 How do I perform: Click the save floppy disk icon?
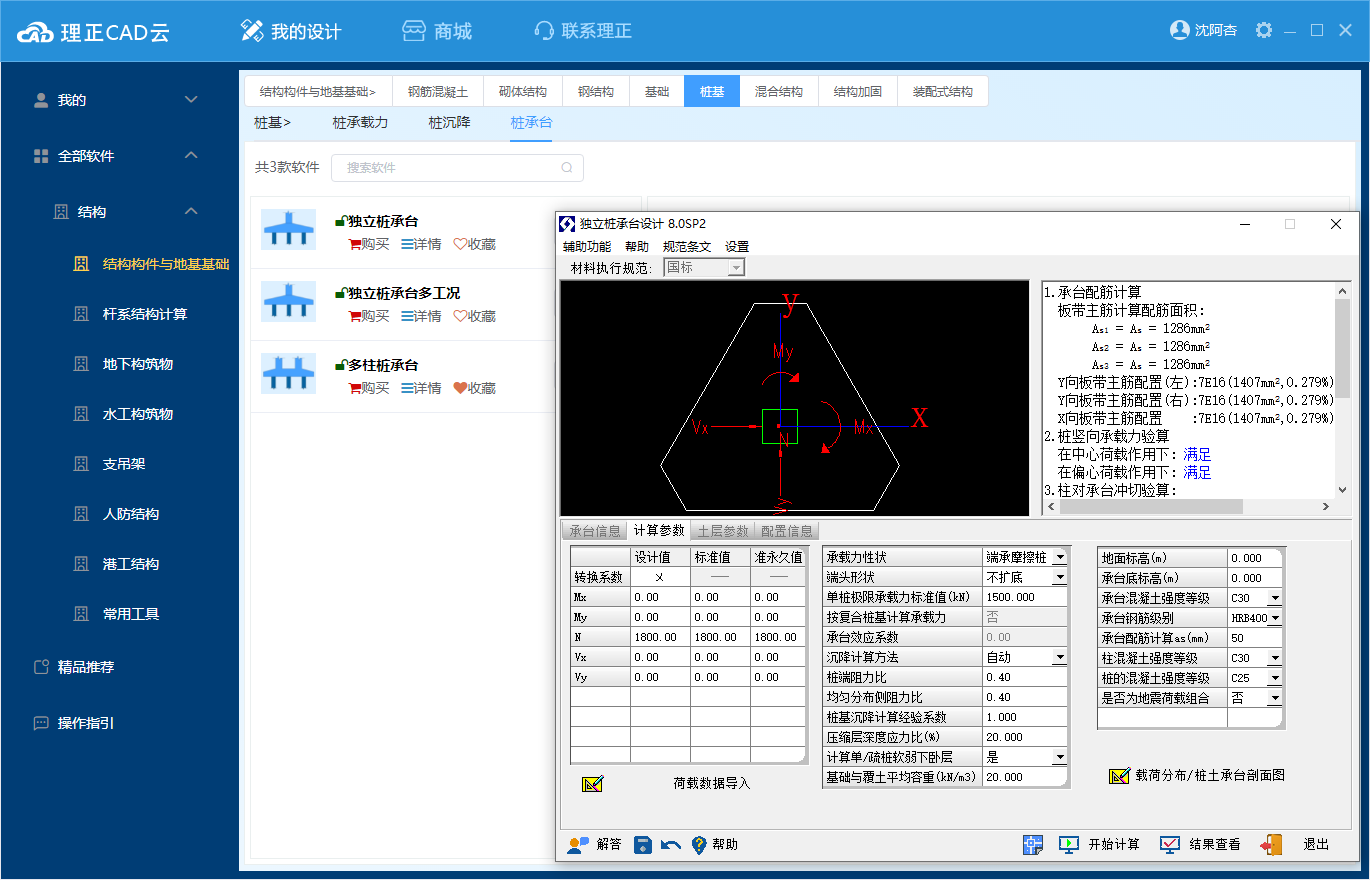click(x=643, y=845)
